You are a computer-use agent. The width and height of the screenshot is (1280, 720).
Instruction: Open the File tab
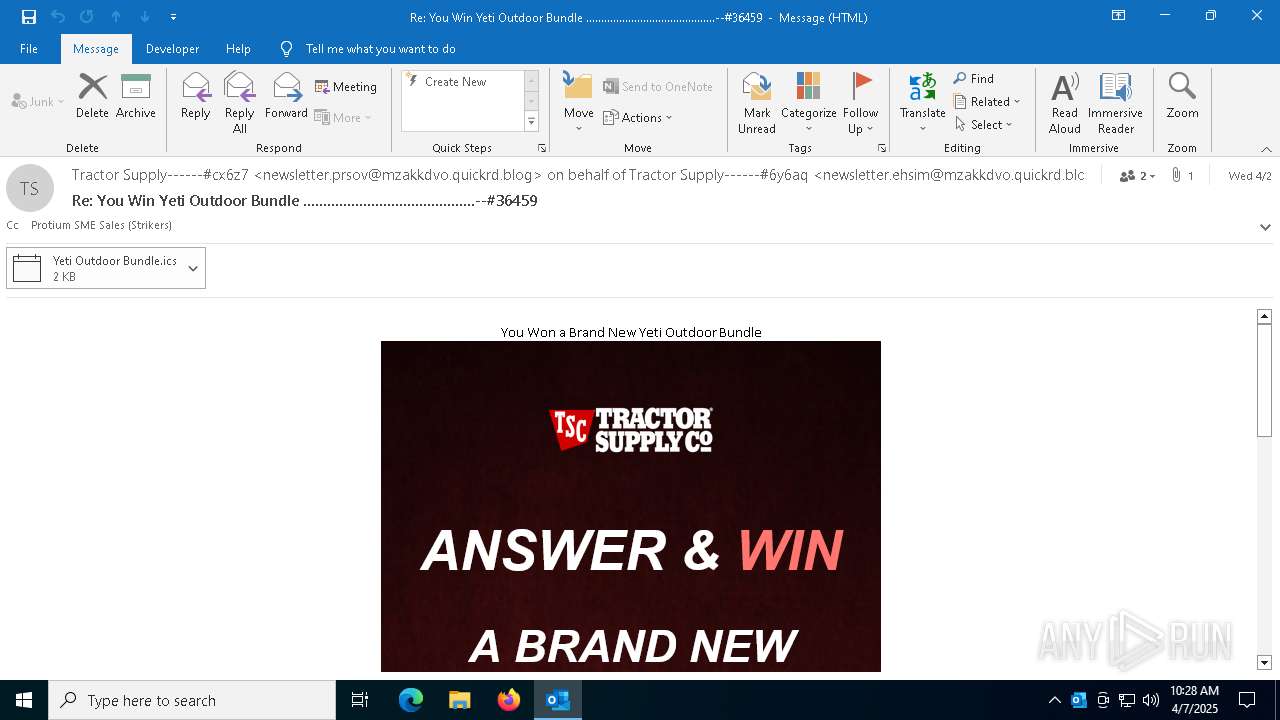point(29,49)
